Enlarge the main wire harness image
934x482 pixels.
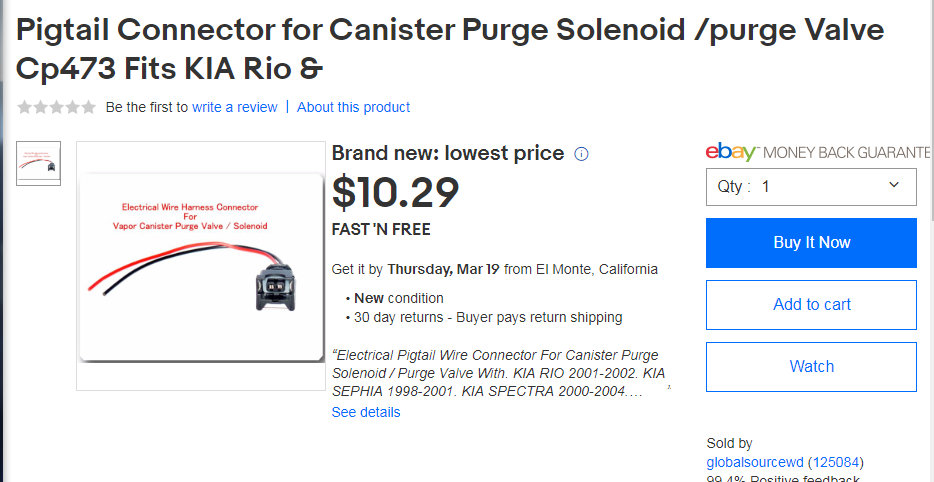tap(201, 265)
